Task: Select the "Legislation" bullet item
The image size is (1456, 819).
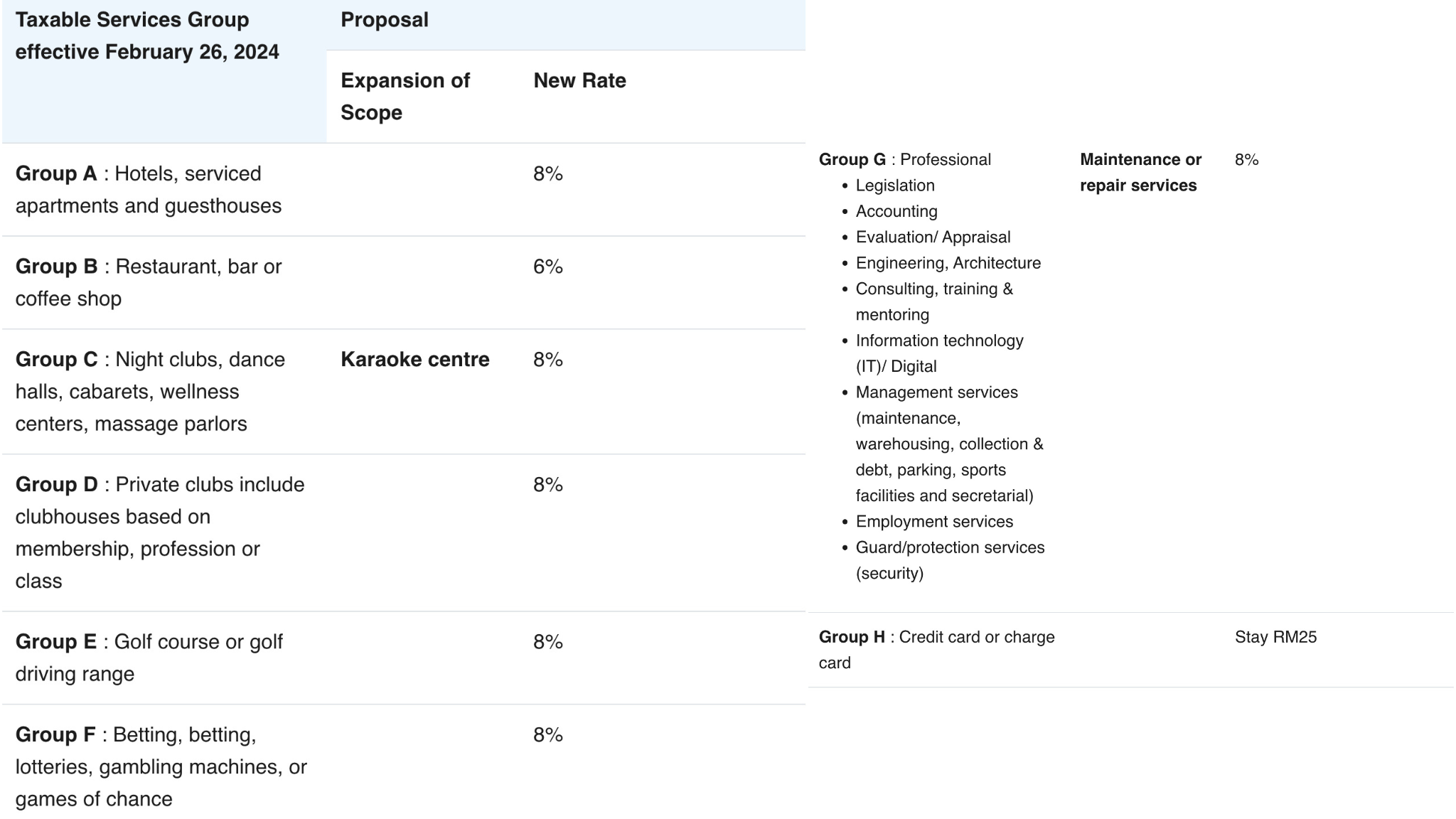Action: click(895, 186)
